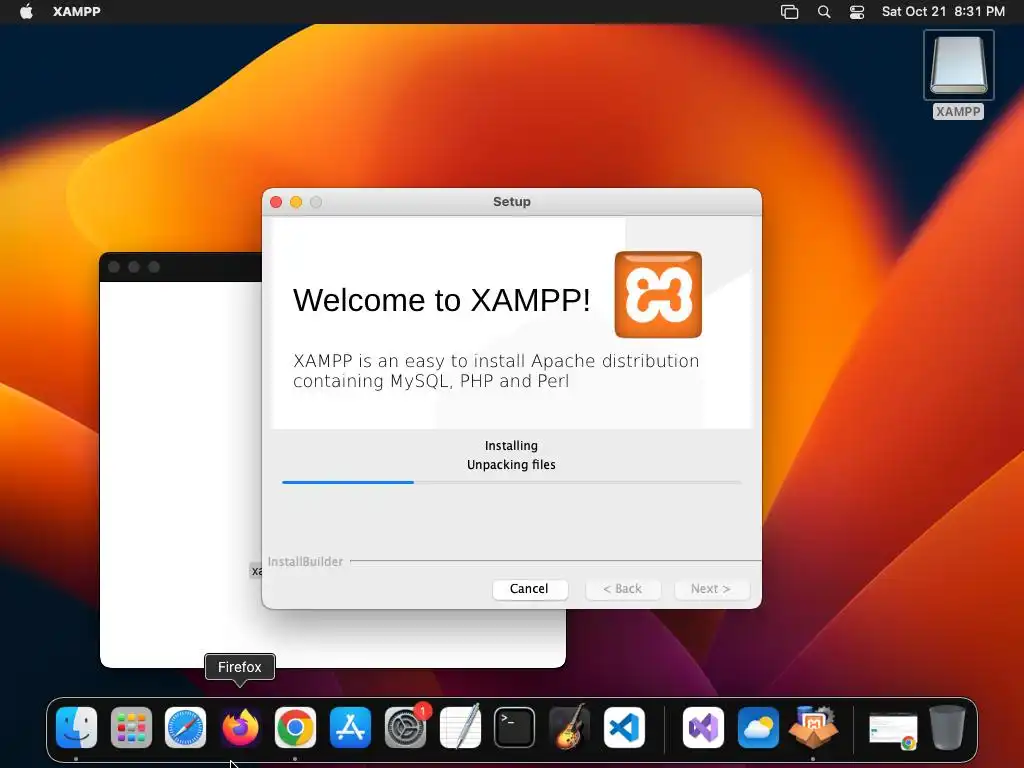Screen dimensions: 1024x768
Task: Launch Safari from the Dock
Action: [x=185, y=727]
